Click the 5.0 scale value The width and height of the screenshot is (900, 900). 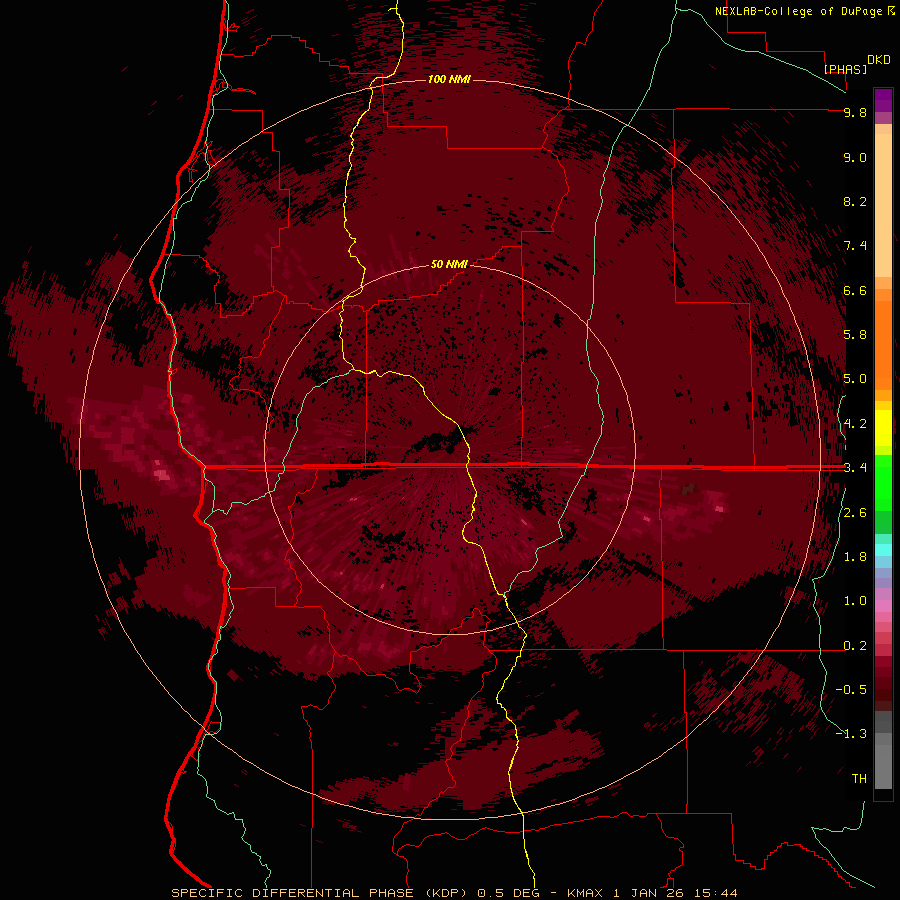855,379
